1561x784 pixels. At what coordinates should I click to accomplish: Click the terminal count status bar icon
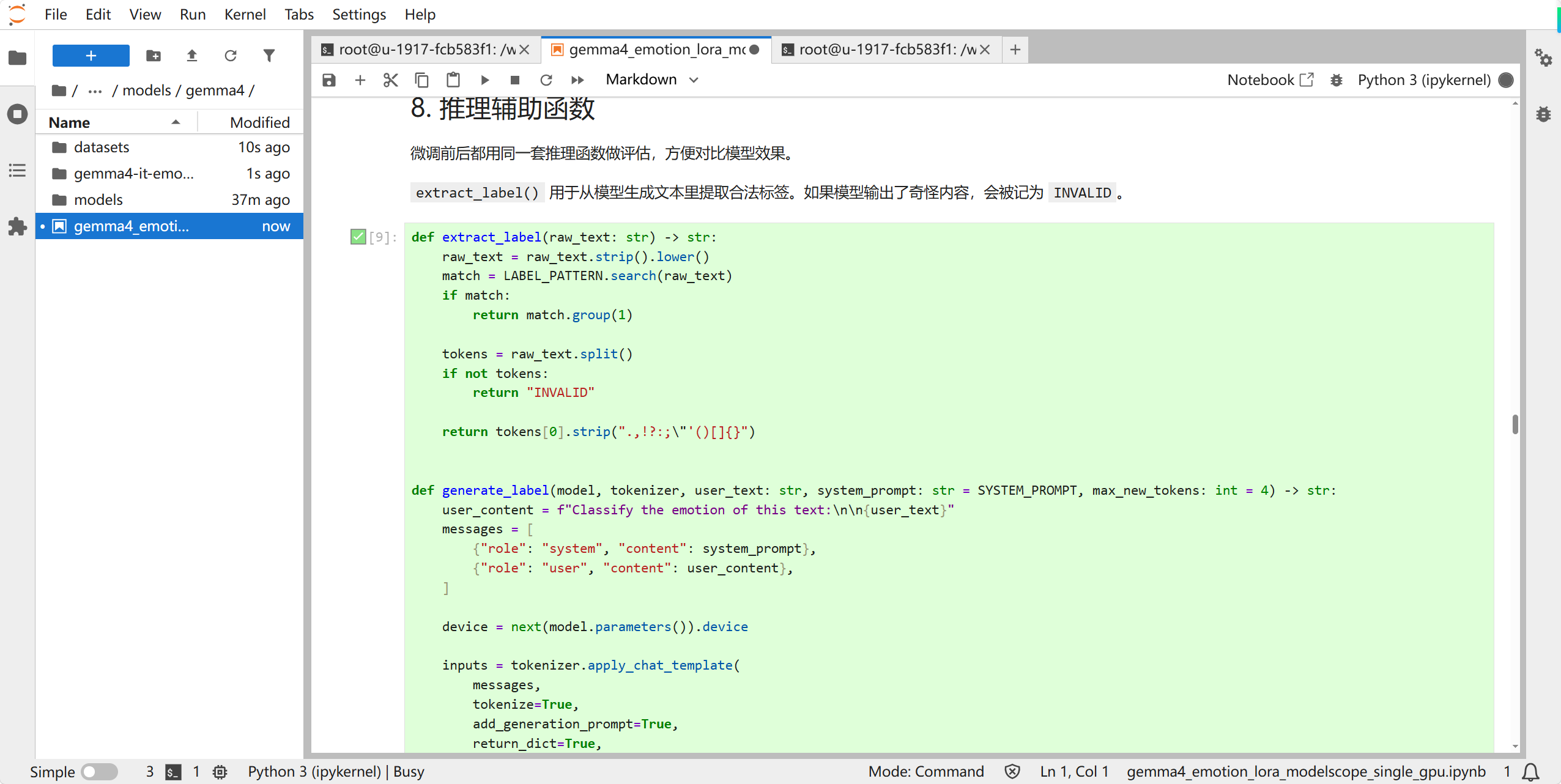click(x=174, y=772)
